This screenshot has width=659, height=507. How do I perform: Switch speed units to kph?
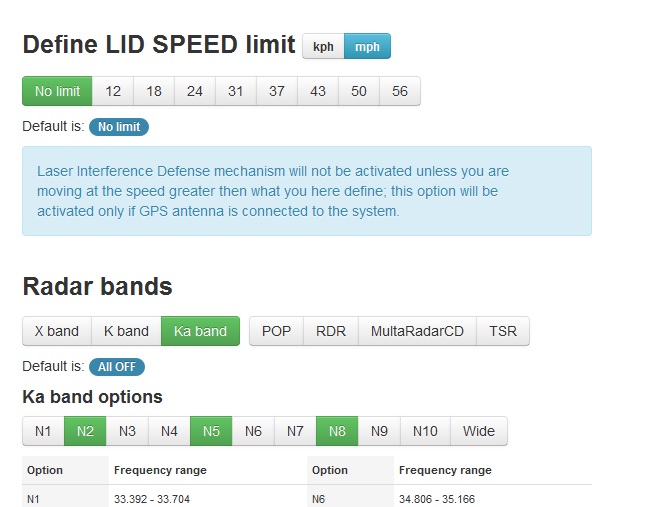pyautogui.click(x=323, y=47)
